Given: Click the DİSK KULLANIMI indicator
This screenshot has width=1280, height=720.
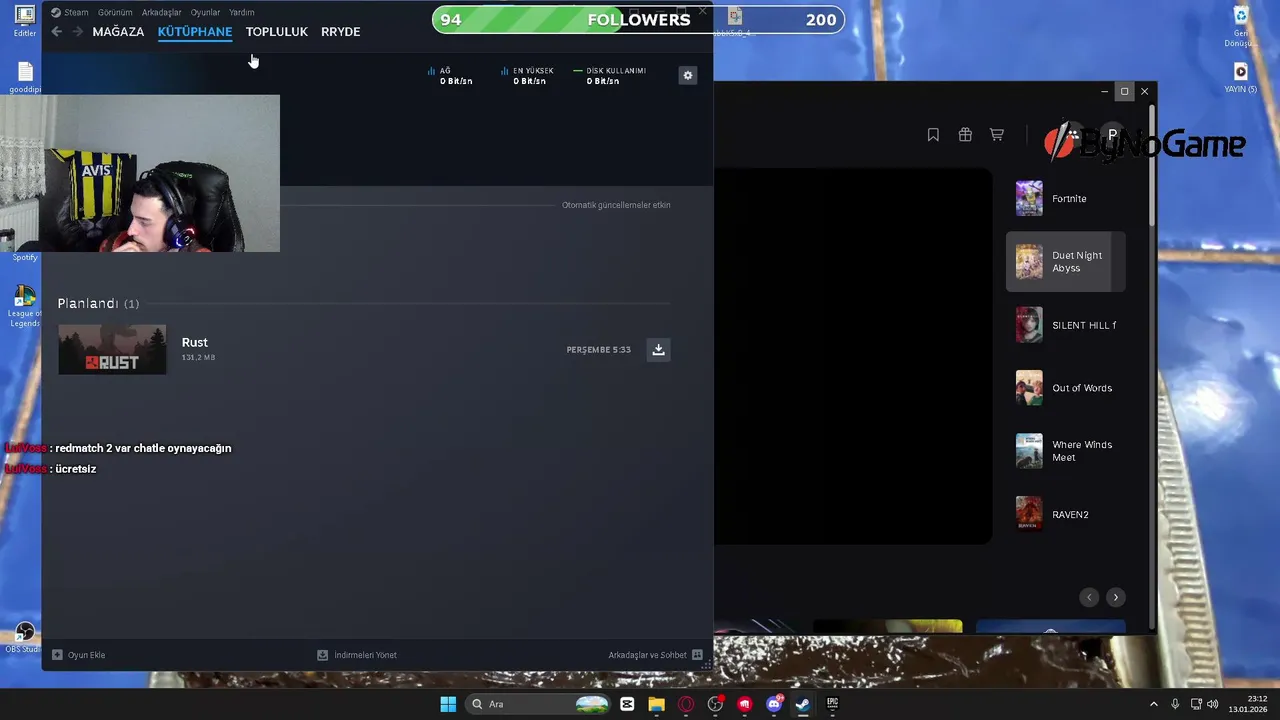Looking at the screenshot, I should 610,76.
